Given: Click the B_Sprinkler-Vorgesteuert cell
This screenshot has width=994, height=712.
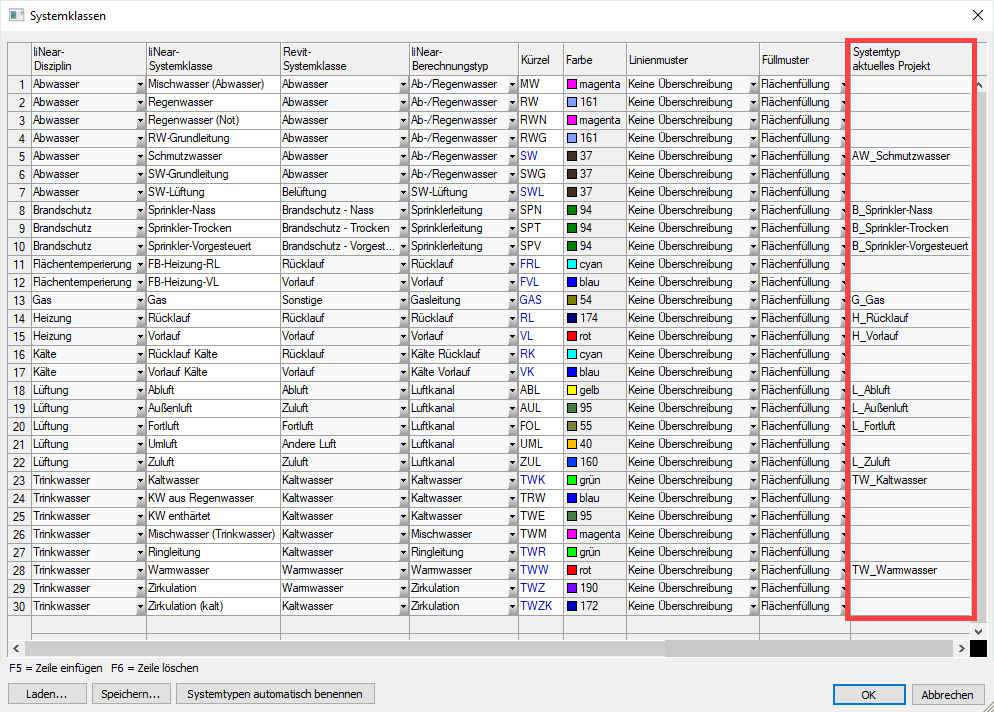Looking at the screenshot, I should [910, 246].
